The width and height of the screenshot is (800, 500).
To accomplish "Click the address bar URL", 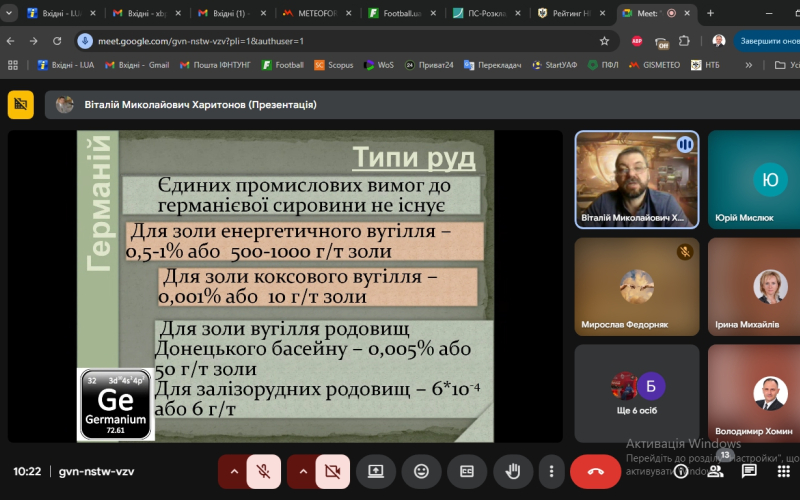I will click(x=201, y=41).
